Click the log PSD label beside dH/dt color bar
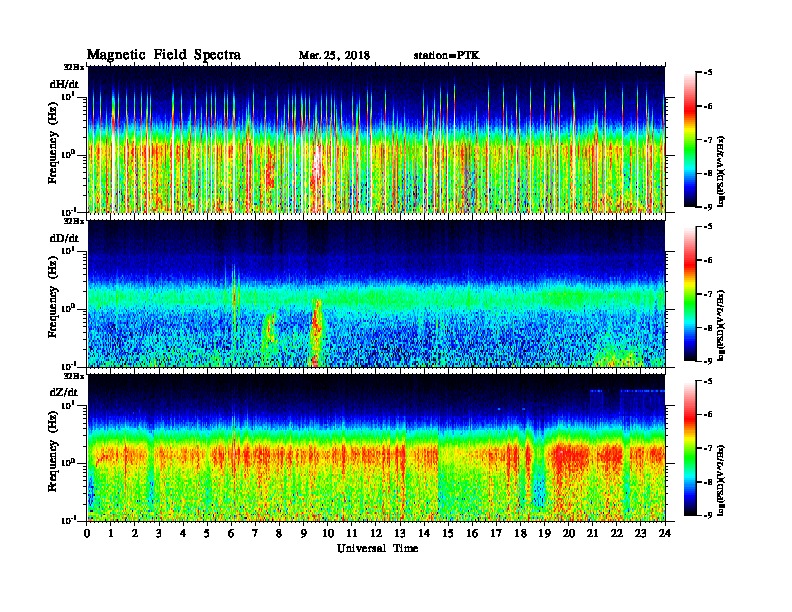The image size is (792, 612). tap(721, 171)
